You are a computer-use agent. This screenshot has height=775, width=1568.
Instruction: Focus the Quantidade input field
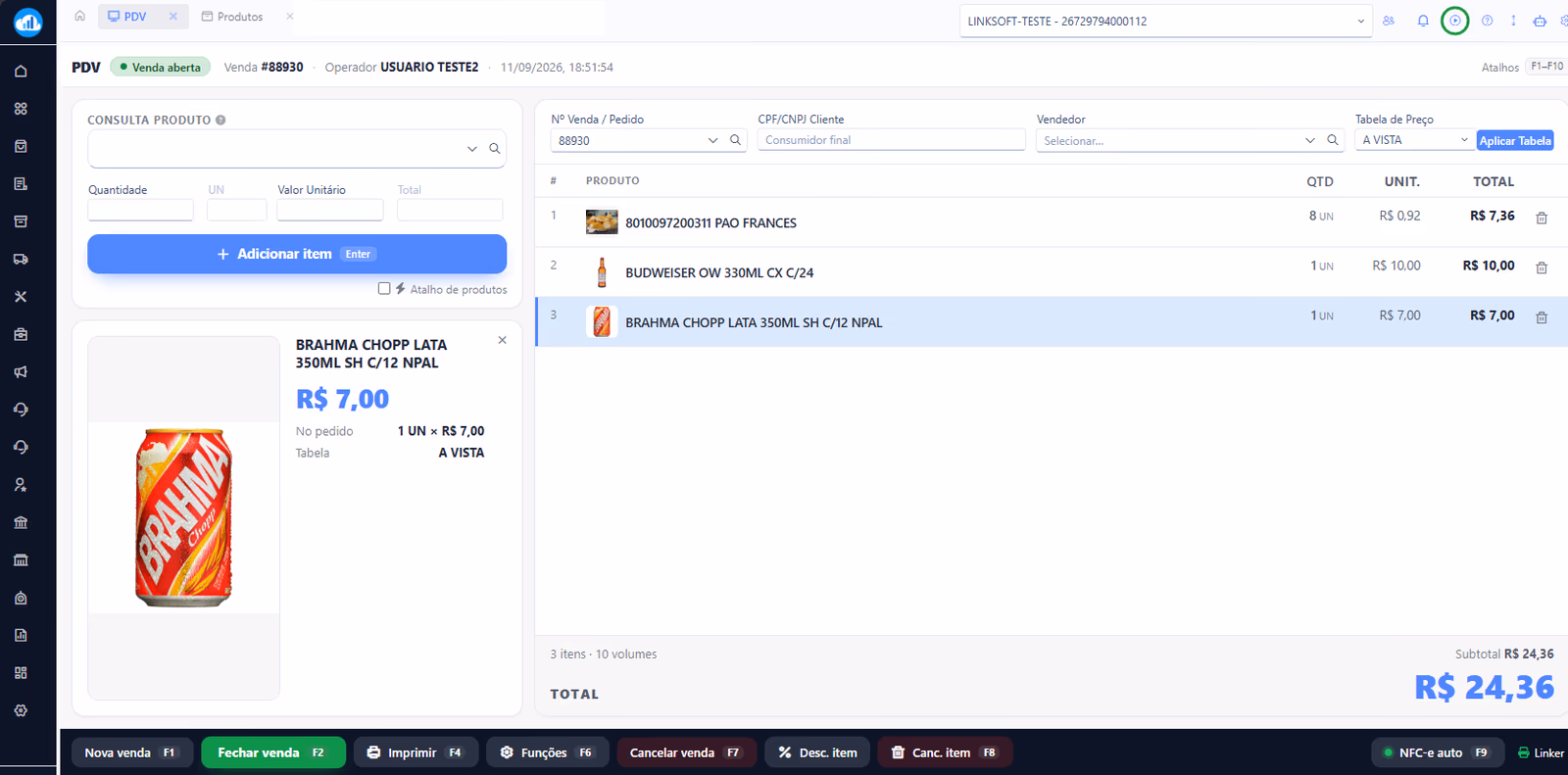pos(140,210)
